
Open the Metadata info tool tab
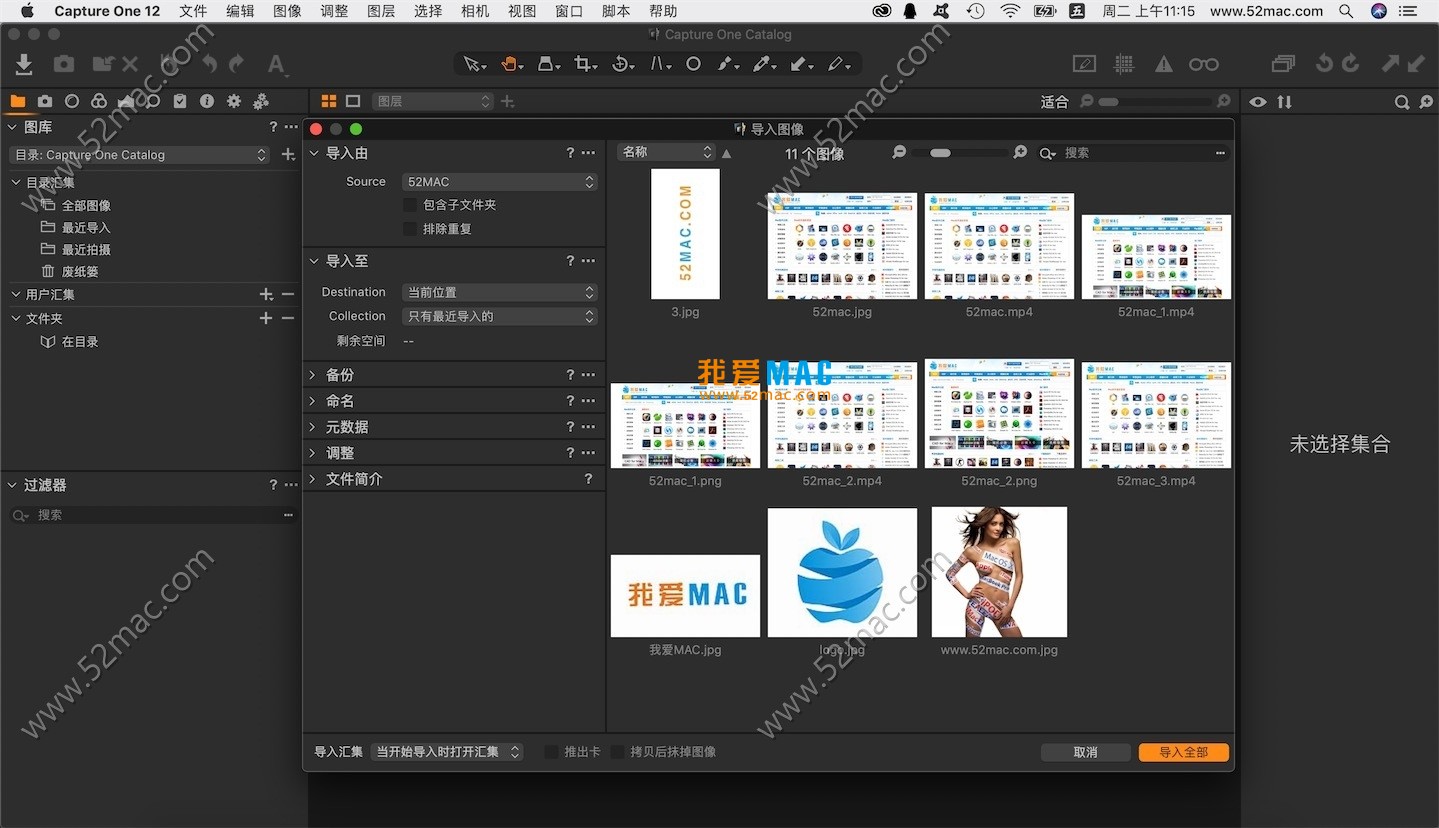(x=207, y=101)
